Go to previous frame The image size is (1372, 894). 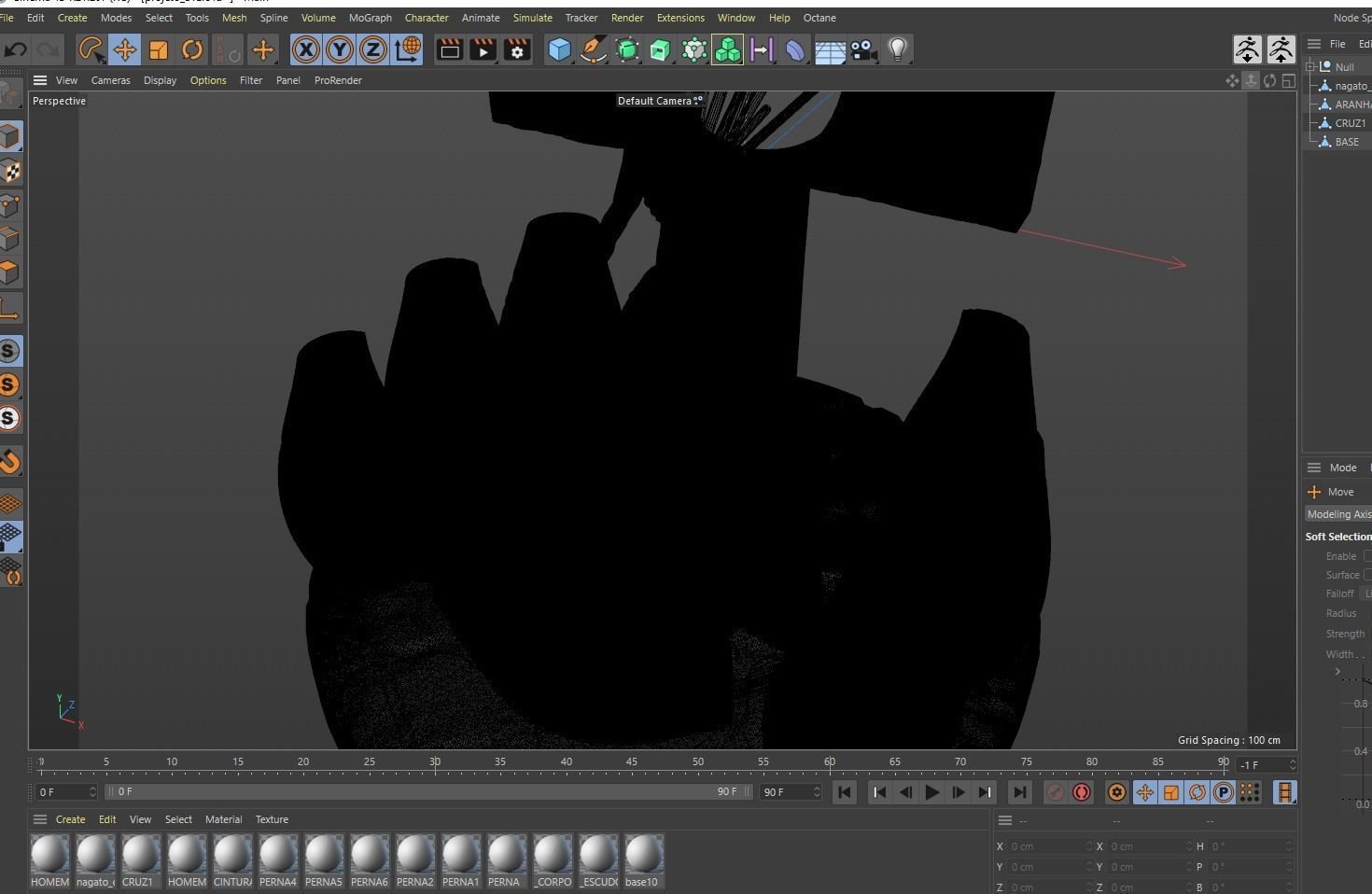pos(905,792)
